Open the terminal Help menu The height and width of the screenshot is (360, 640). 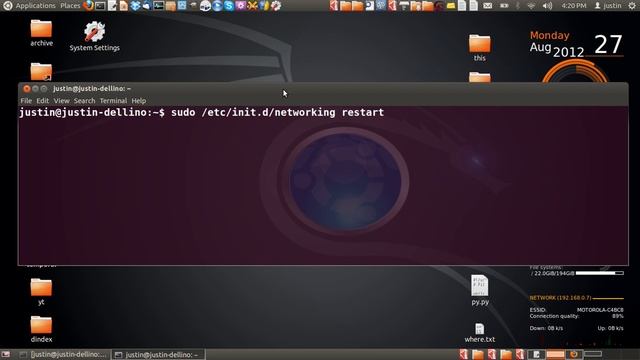139,100
